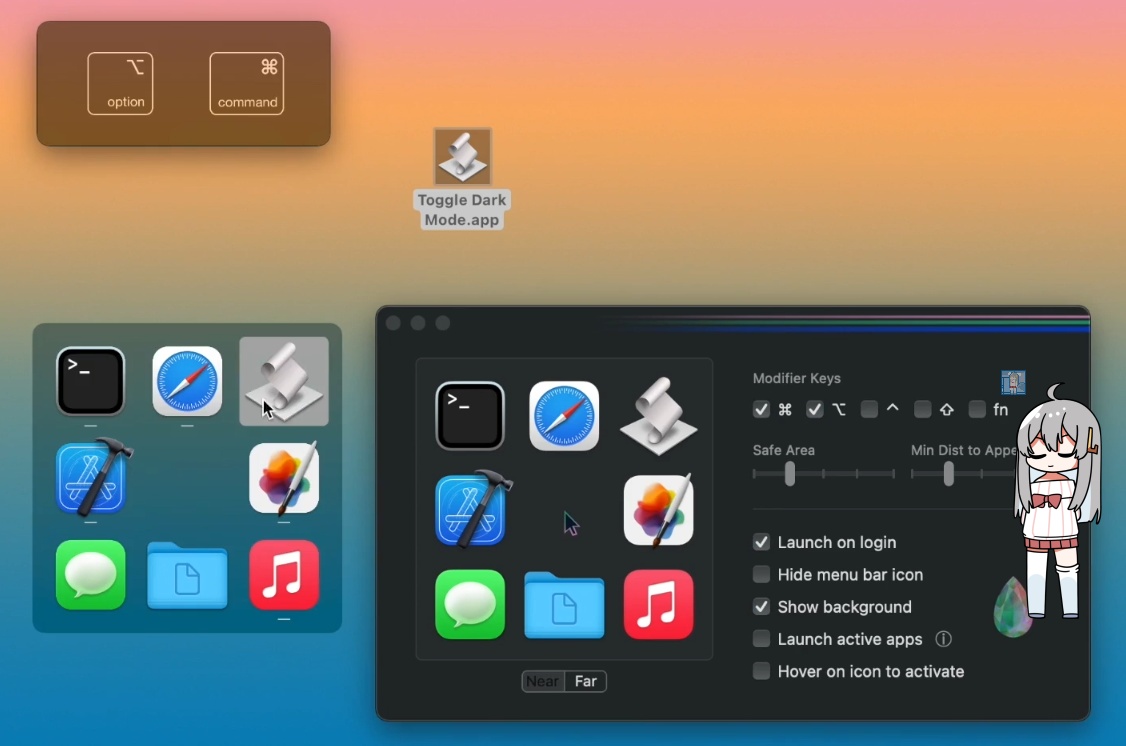
Task: Open Xcode in the floating launcher grid
Action: [x=93, y=477]
